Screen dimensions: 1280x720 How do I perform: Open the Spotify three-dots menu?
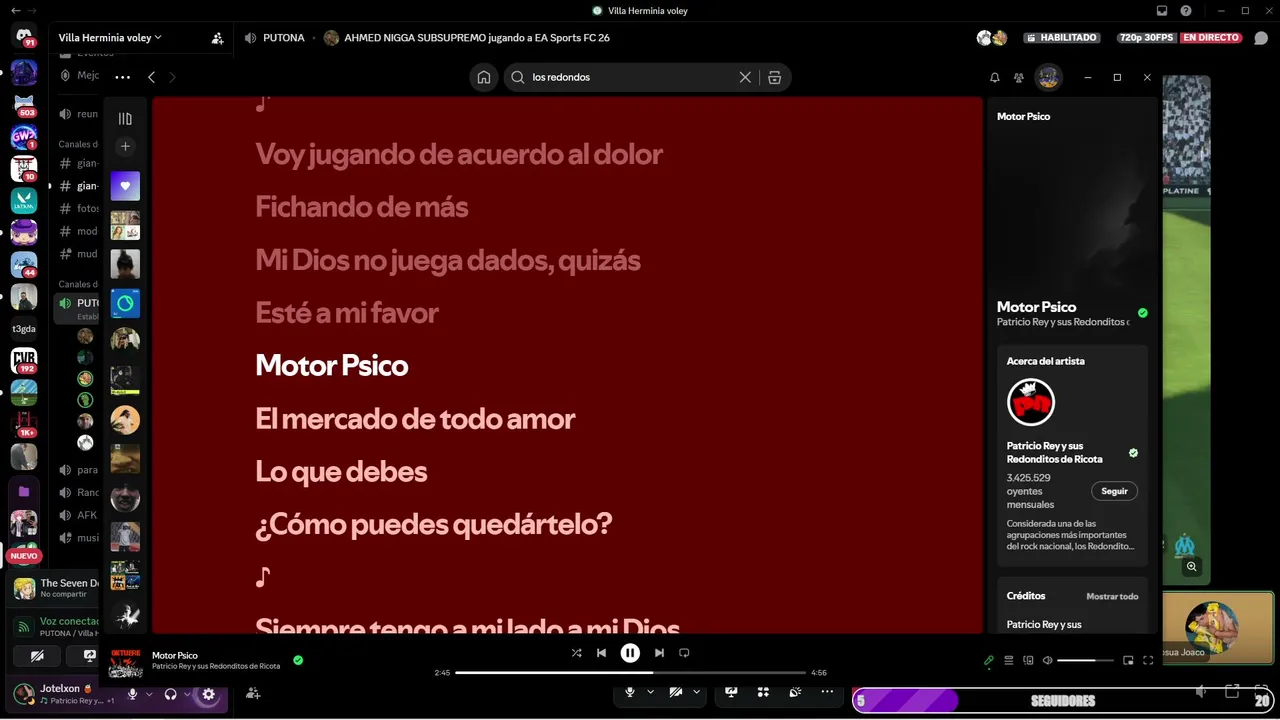coord(122,77)
